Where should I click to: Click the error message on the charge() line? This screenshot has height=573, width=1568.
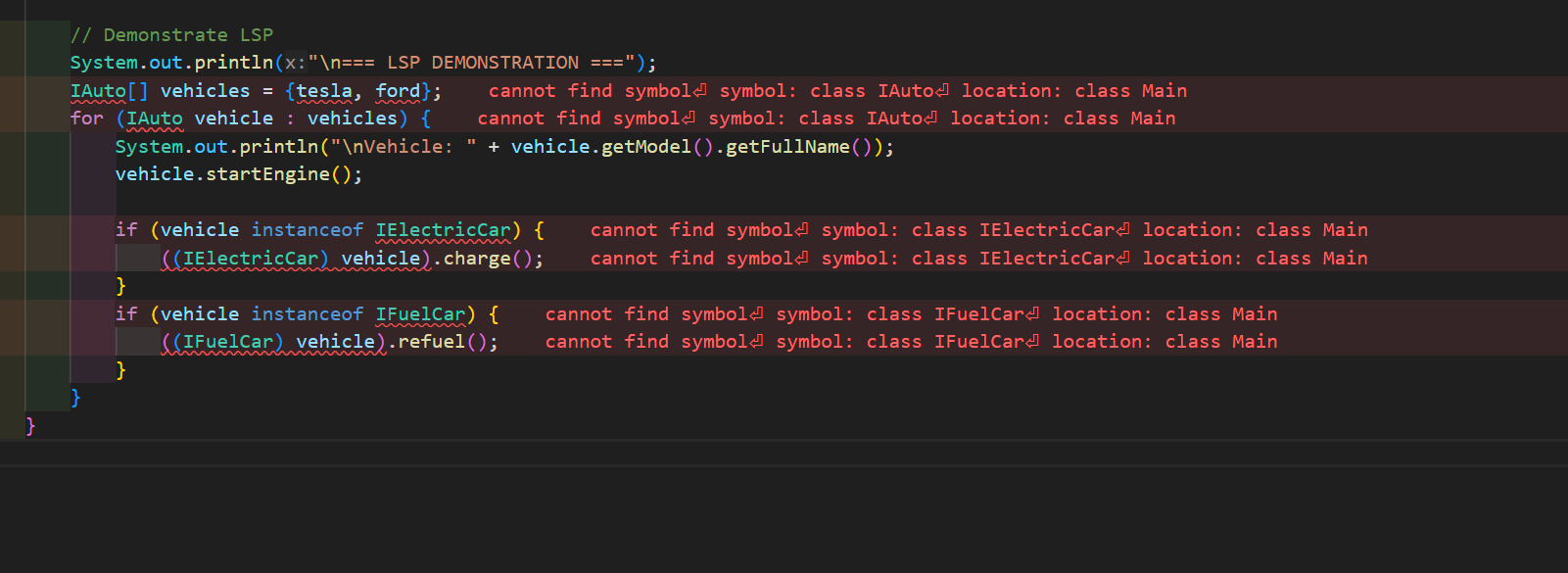(x=979, y=258)
